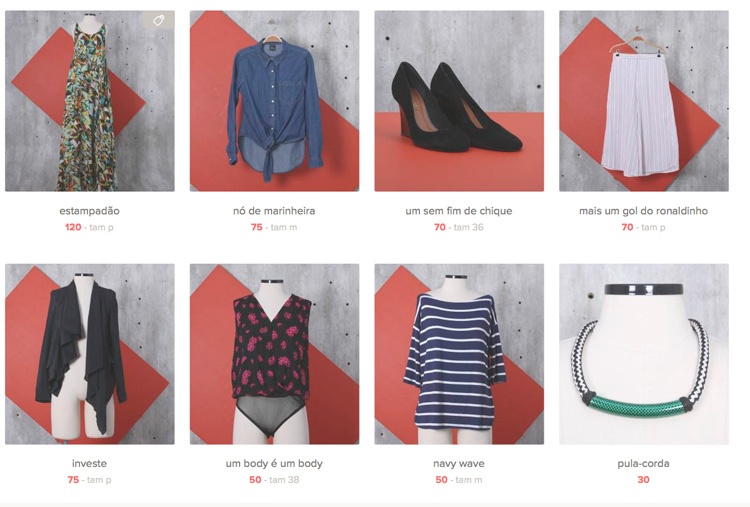View the green rope necklace photo
The width and height of the screenshot is (750, 507).
644,354
